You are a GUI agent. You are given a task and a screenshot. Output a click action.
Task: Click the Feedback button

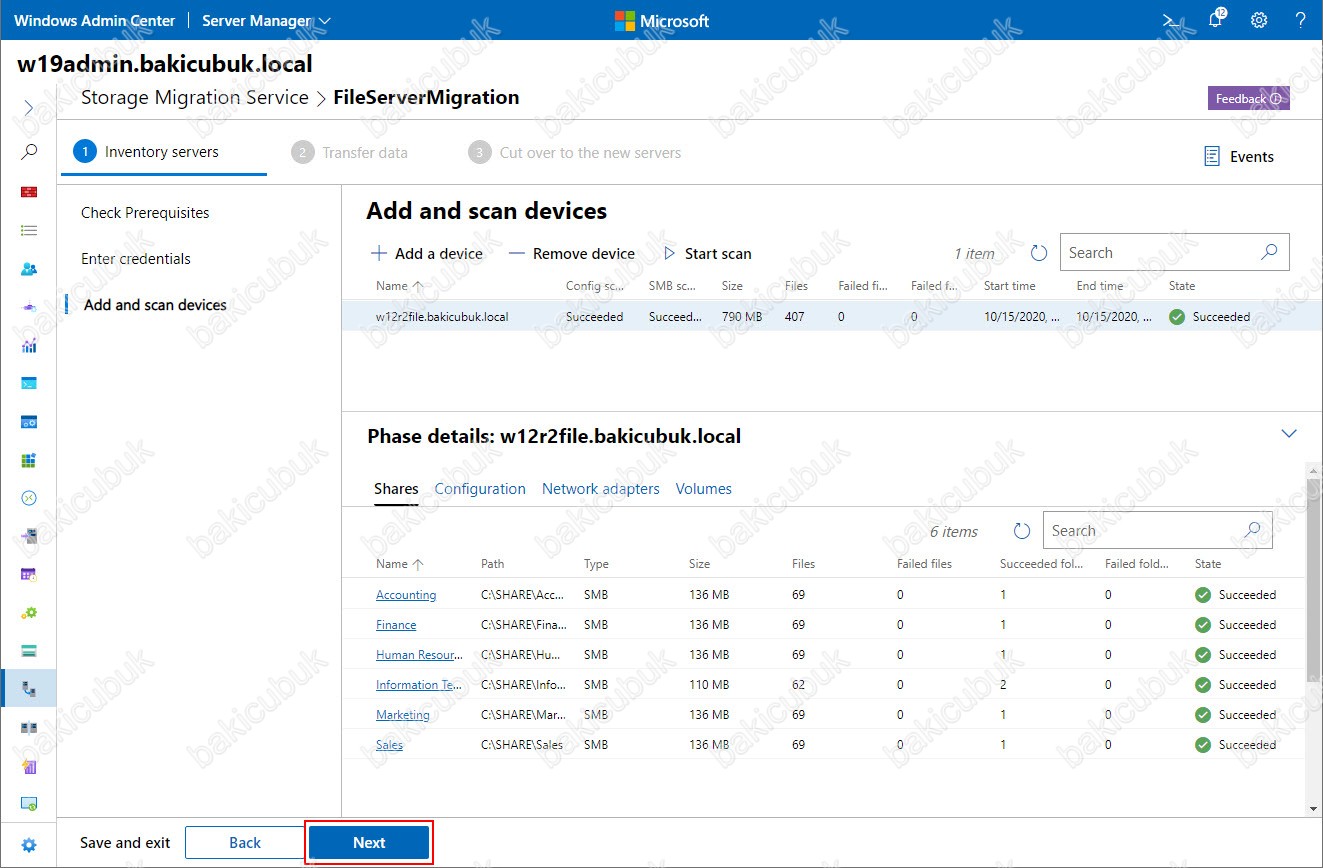click(1248, 99)
